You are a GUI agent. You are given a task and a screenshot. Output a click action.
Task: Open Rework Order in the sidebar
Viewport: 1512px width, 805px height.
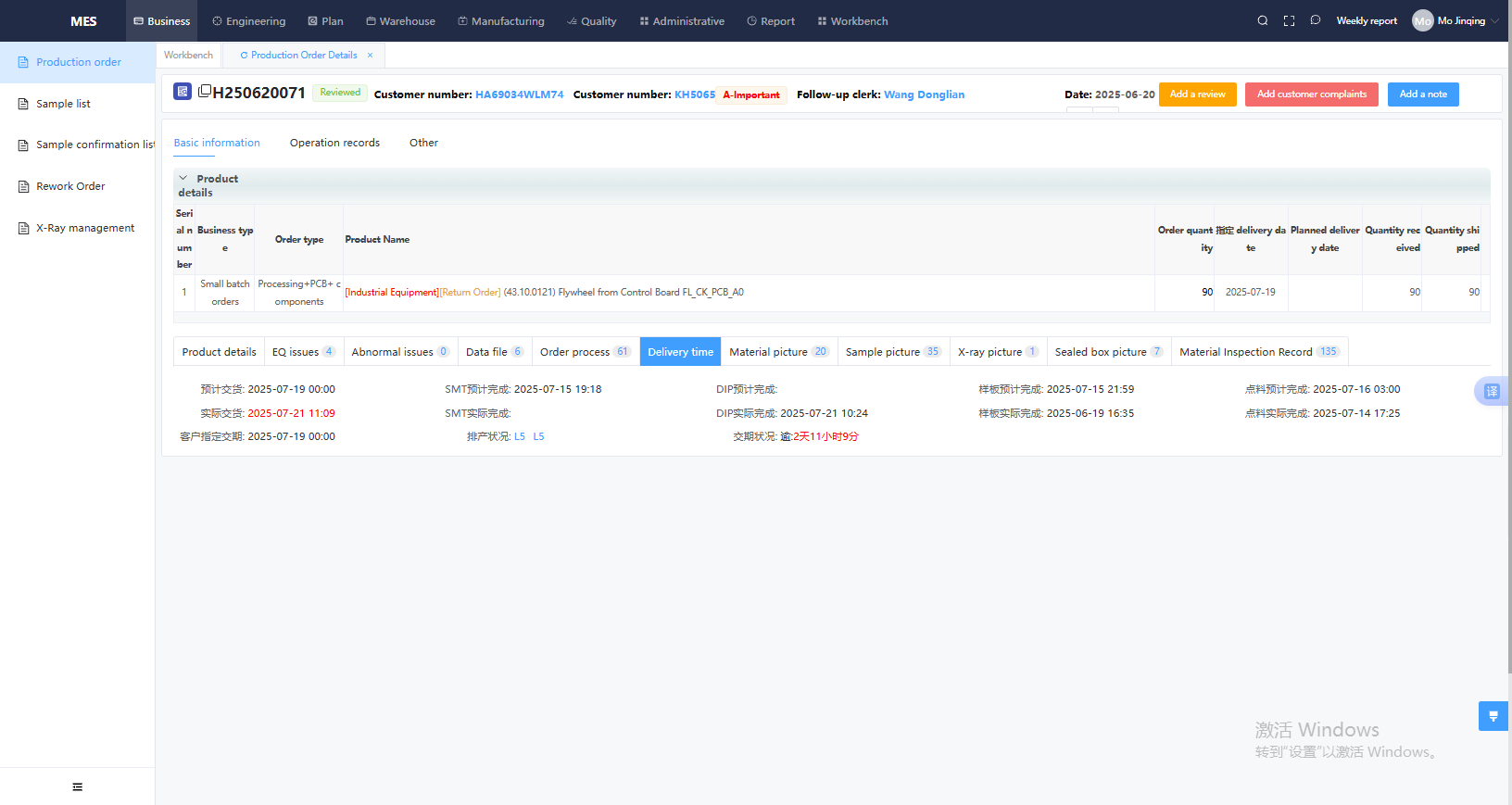70,186
